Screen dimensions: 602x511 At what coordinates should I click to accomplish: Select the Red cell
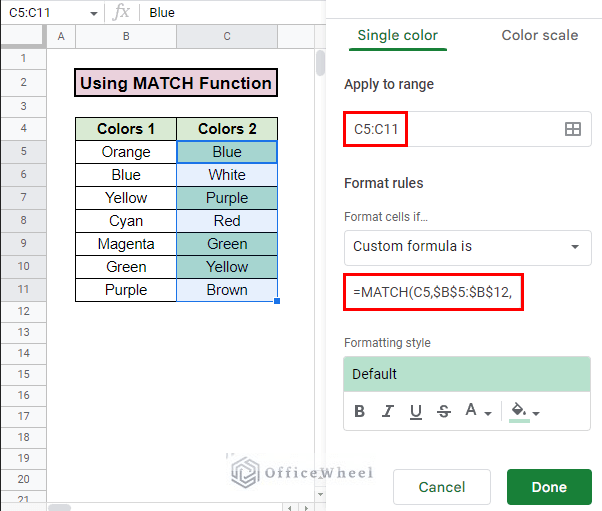227,221
